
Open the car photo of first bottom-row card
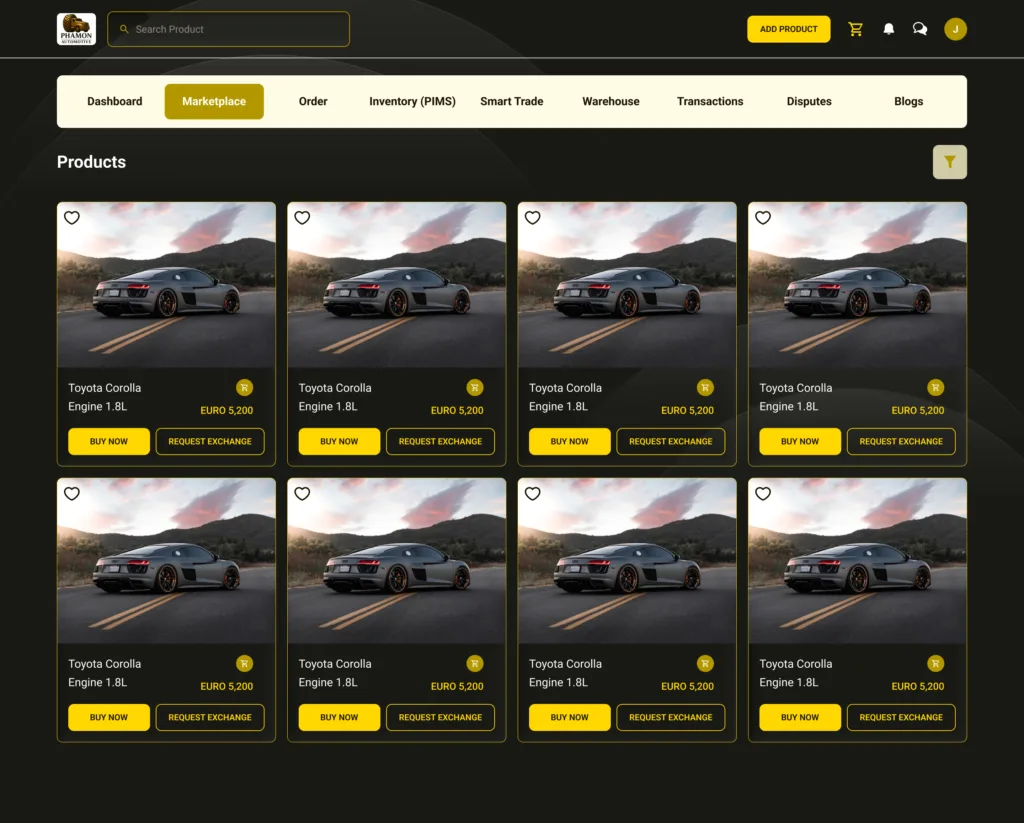pos(167,561)
